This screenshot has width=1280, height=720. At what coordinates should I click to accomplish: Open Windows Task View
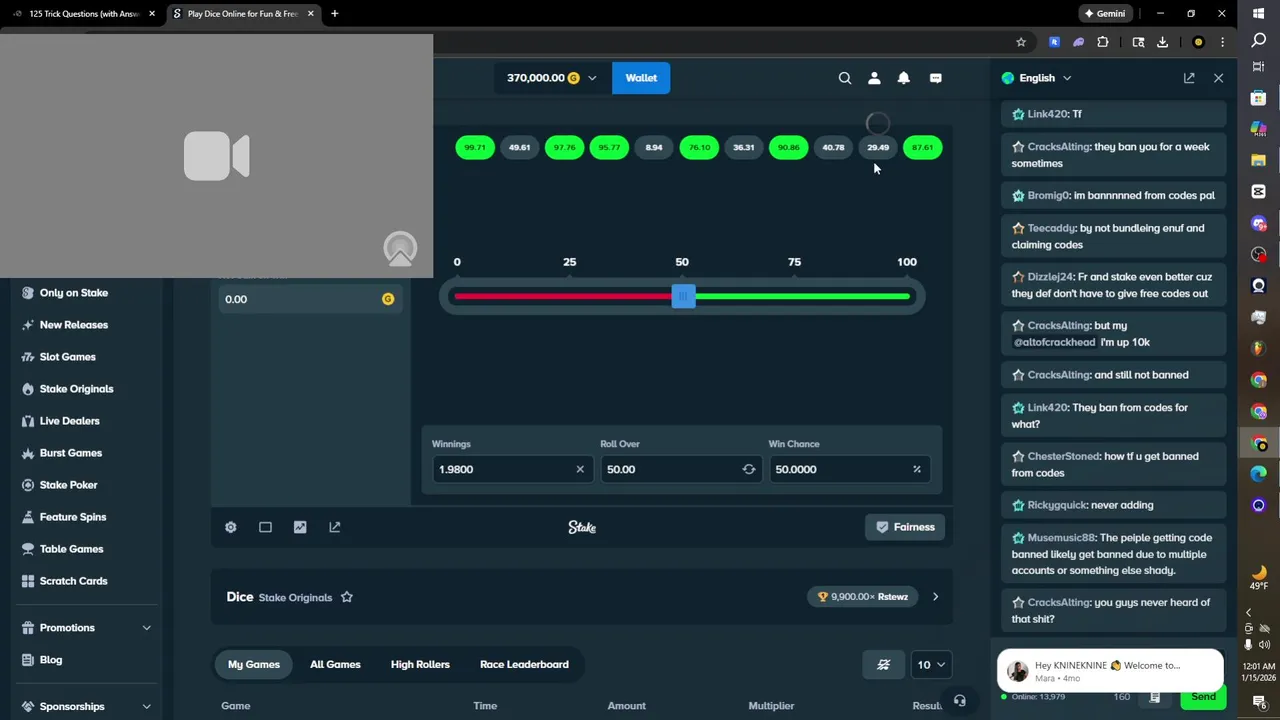point(1259,67)
